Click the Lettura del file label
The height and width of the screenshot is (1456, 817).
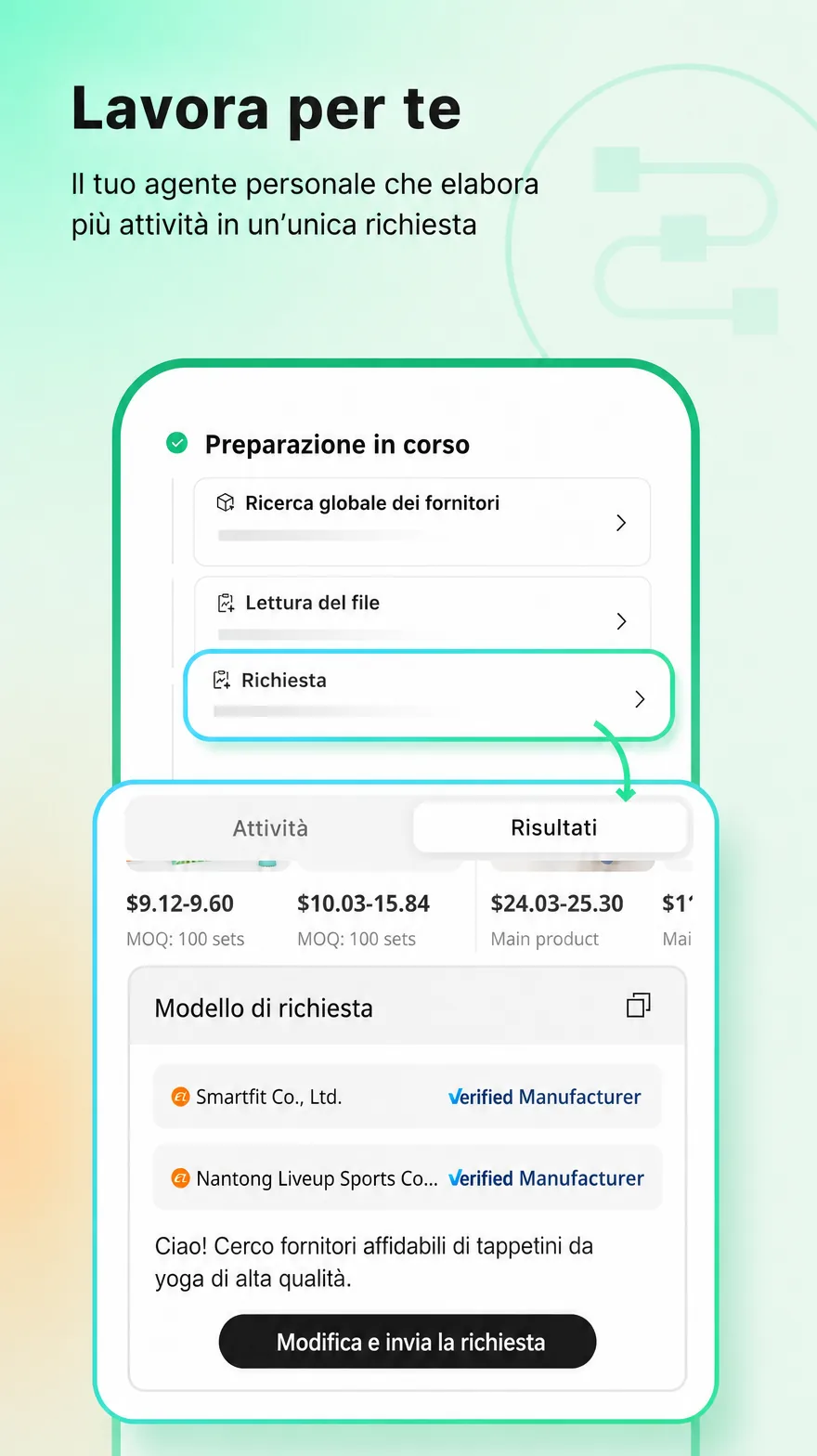tap(312, 603)
